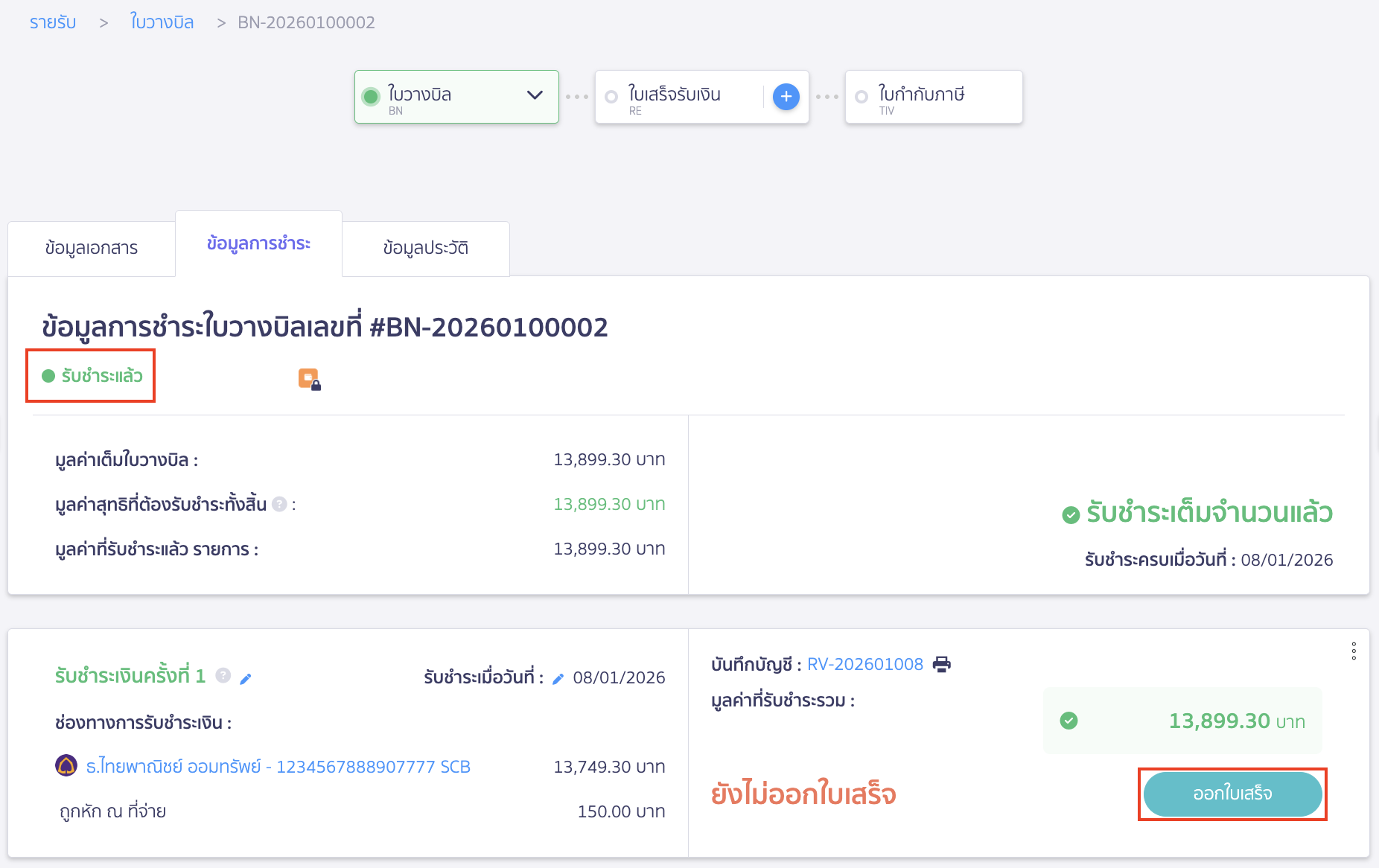The height and width of the screenshot is (868, 1379).
Task: Select the ใบกำกับภาษี TIV step circle
Action: pyautogui.click(x=862, y=96)
